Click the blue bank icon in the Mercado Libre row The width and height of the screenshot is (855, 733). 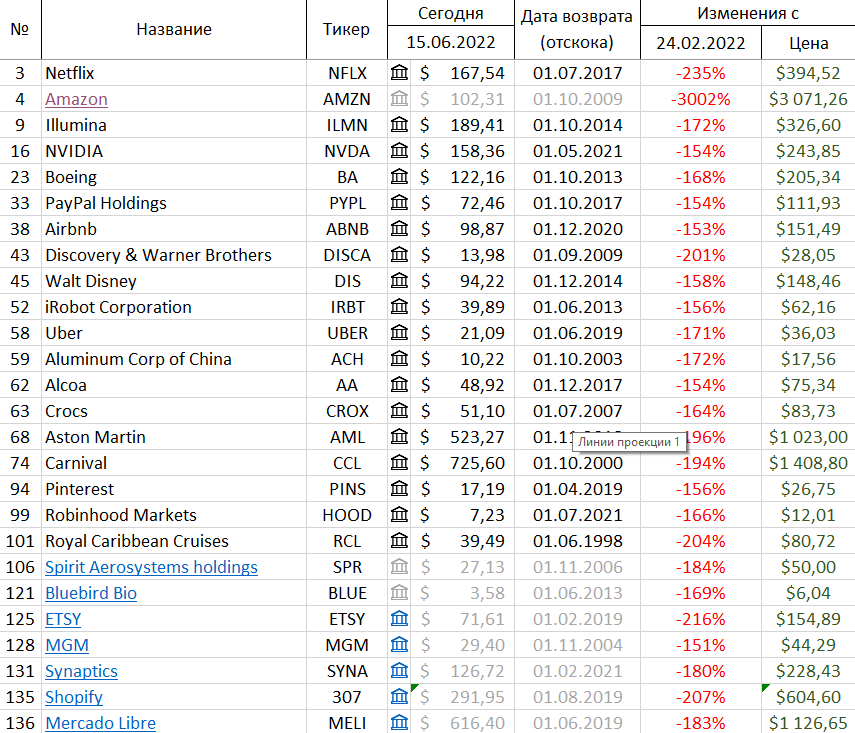[399, 723]
